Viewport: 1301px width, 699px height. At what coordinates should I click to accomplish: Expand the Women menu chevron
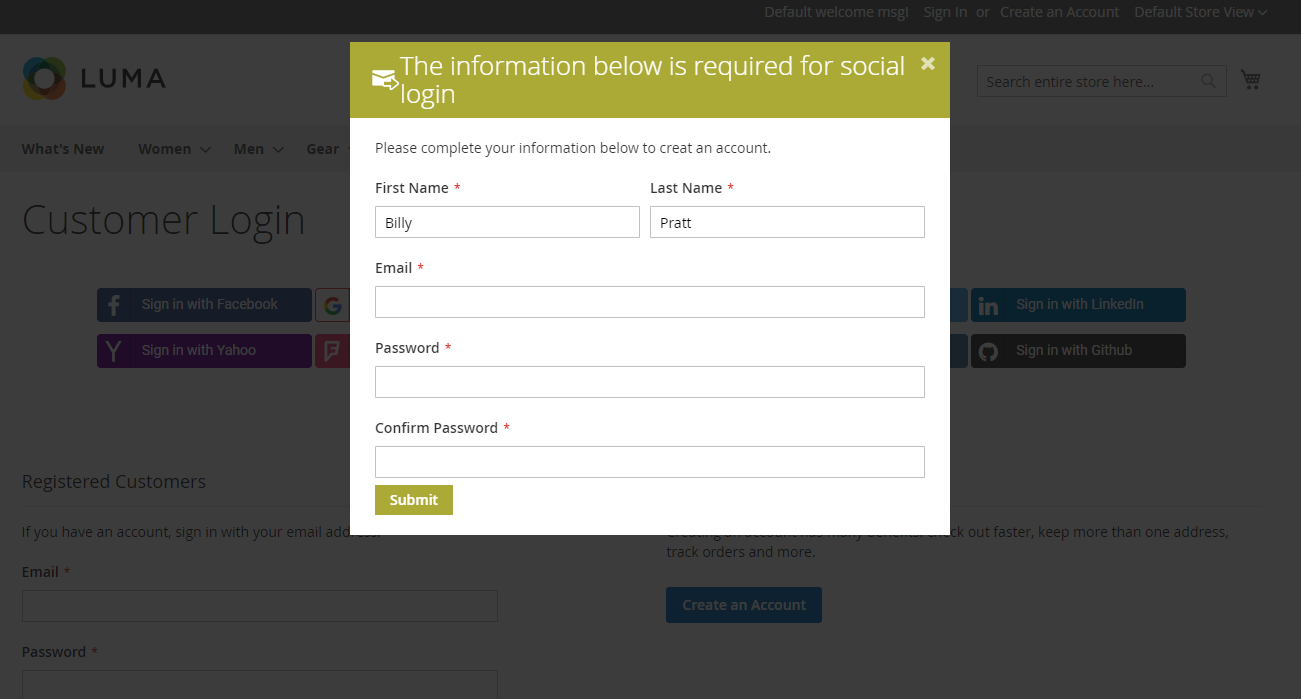point(205,150)
